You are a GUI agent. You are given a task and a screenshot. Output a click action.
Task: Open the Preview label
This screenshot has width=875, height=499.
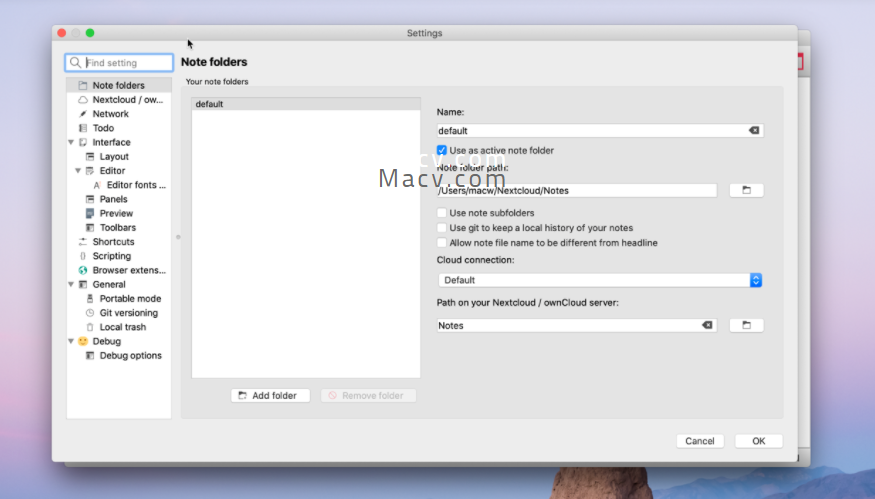116,213
